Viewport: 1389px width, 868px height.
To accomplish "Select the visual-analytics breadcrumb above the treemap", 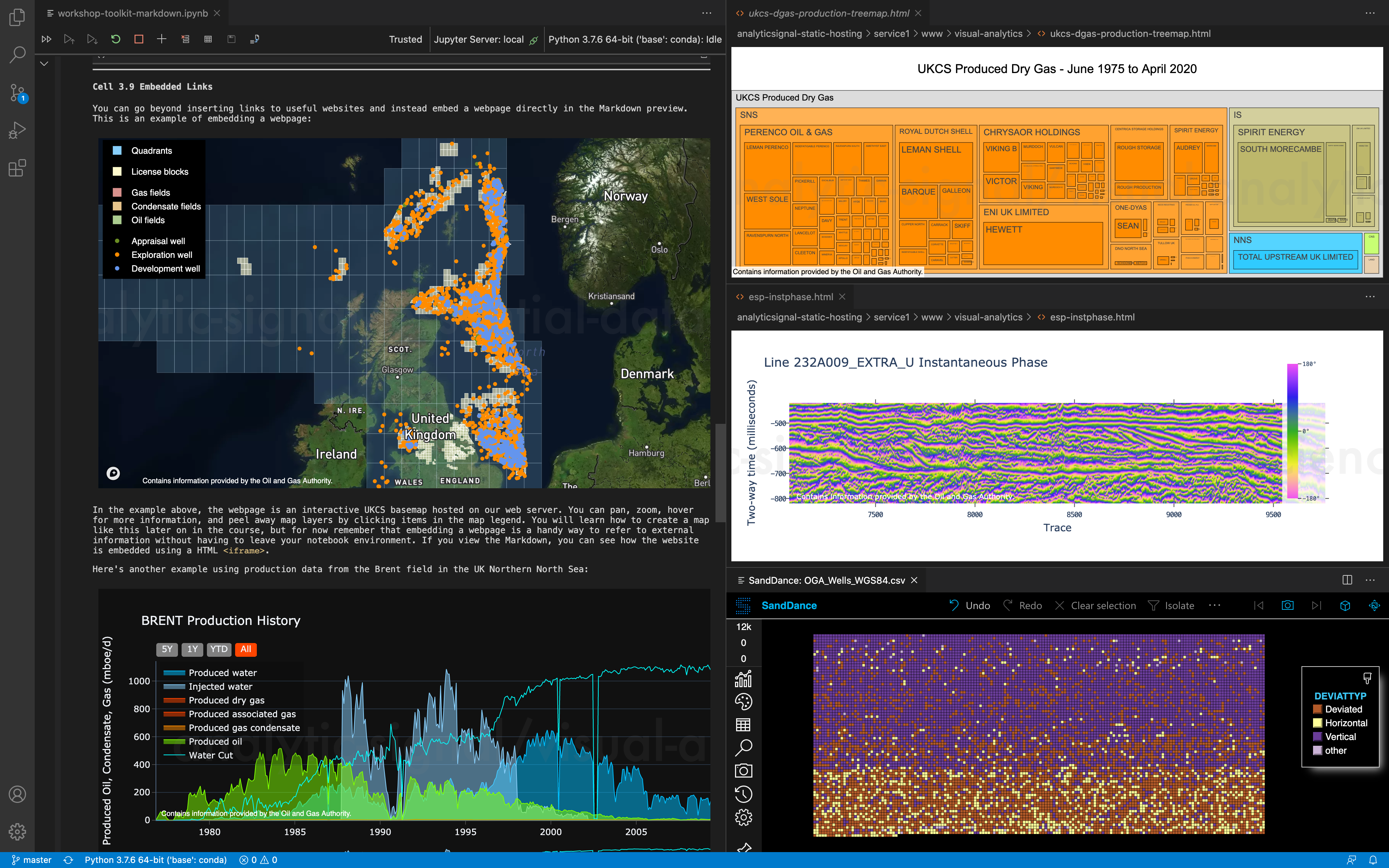I will [988, 34].
